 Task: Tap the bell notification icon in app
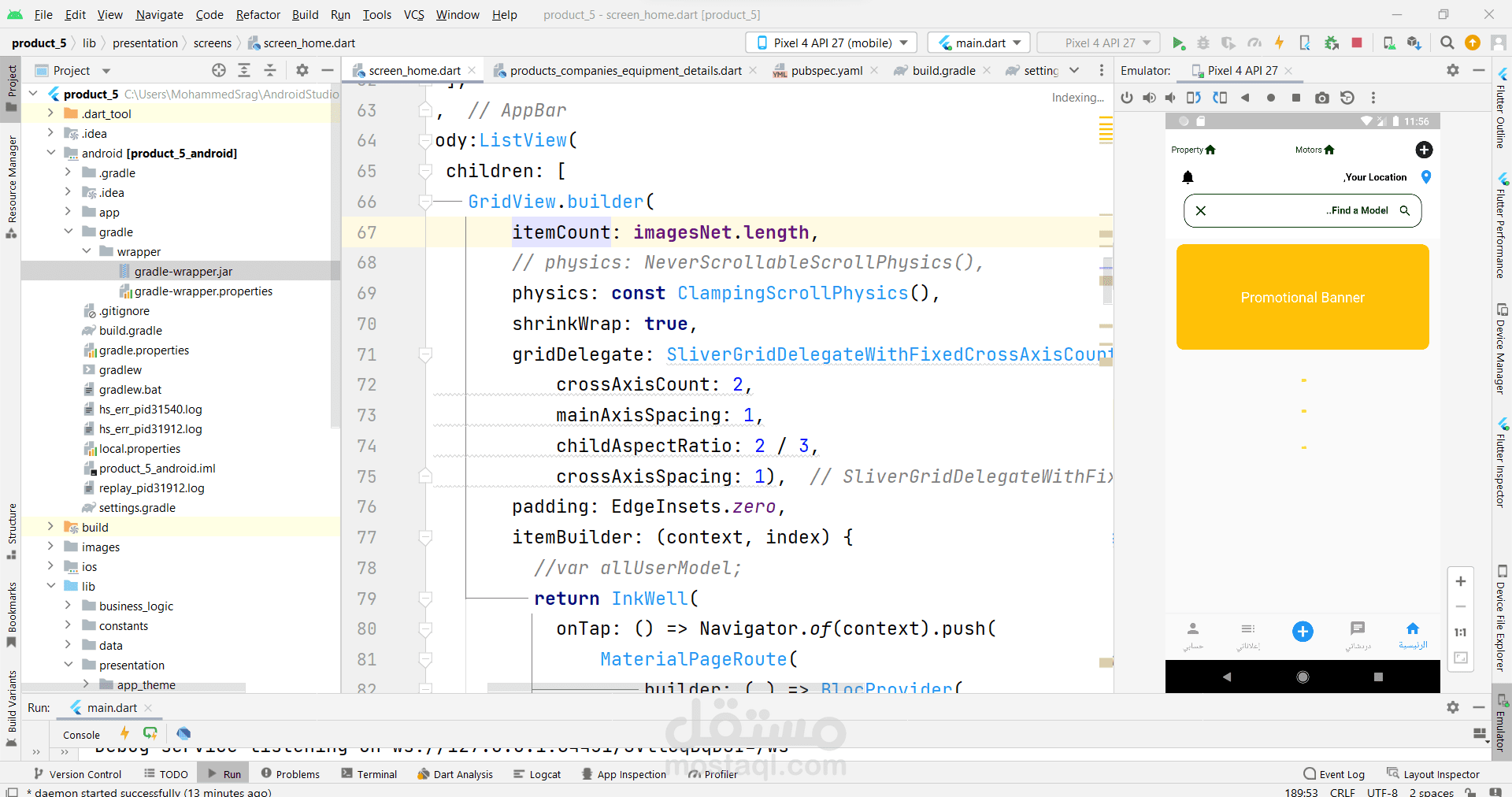tap(1188, 177)
